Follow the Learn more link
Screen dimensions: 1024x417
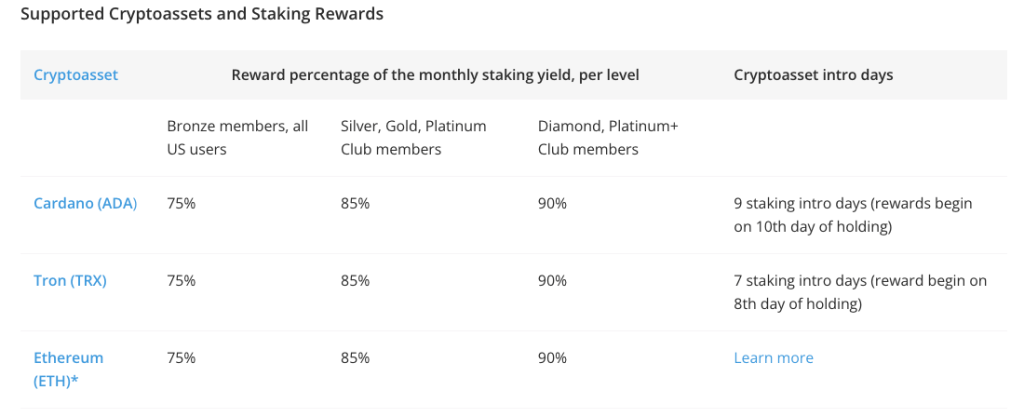coord(773,358)
